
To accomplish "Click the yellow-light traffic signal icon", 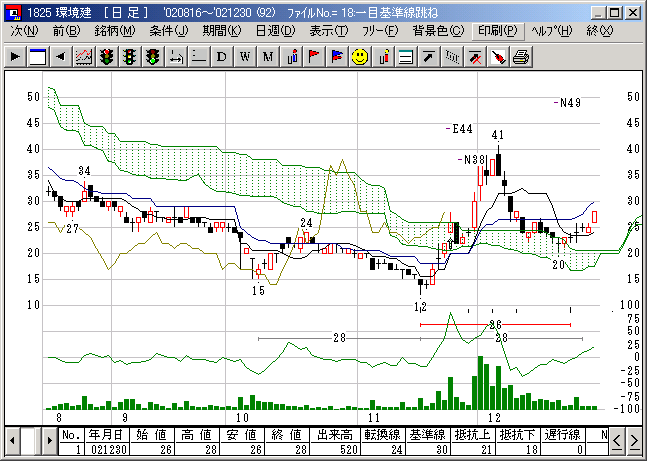I will tap(130, 56).
